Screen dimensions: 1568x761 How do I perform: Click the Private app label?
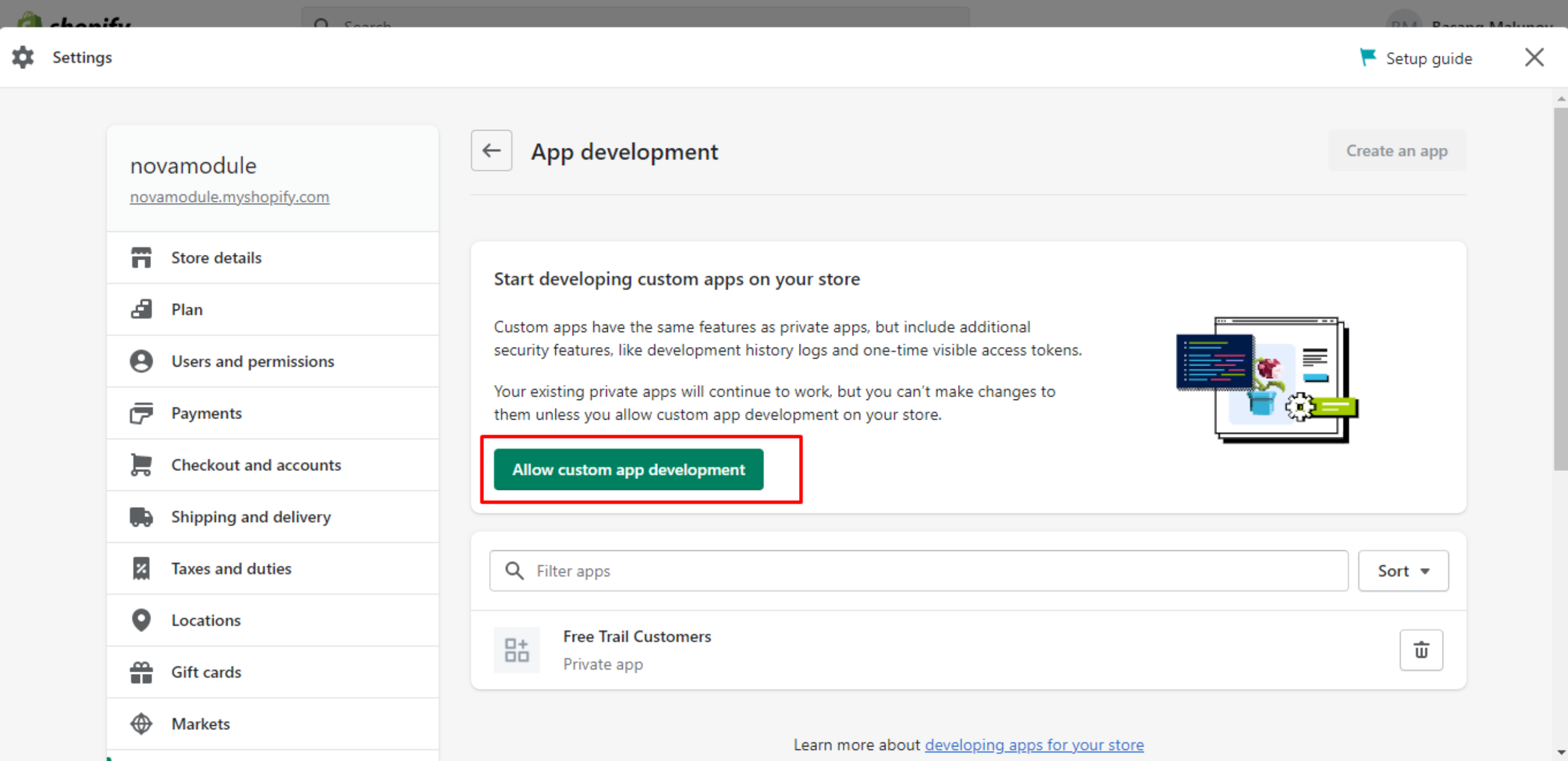tap(603, 664)
